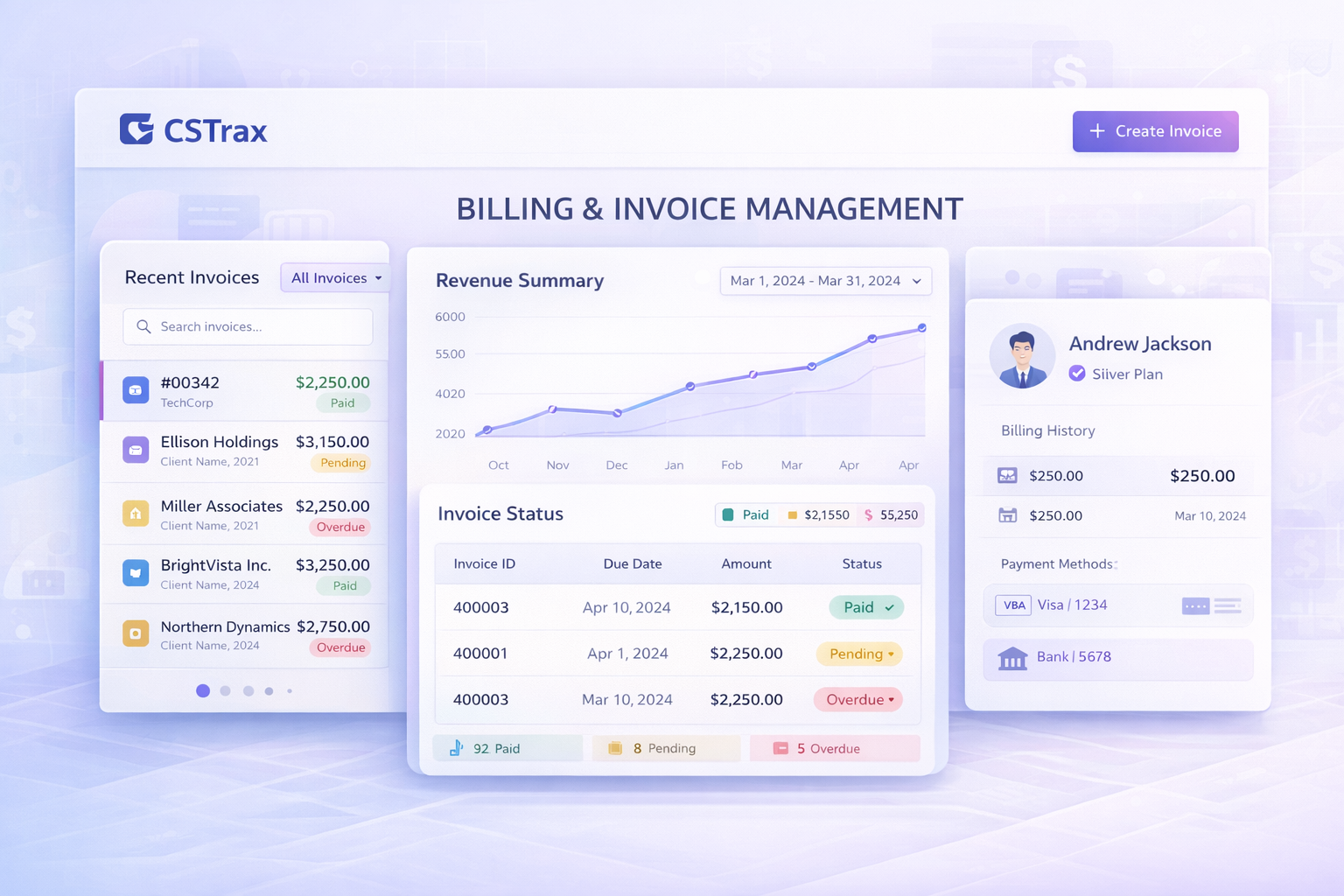Open the All Invoices dropdown
The width and height of the screenshot is (1344, 896).
(x=336, y=278)
